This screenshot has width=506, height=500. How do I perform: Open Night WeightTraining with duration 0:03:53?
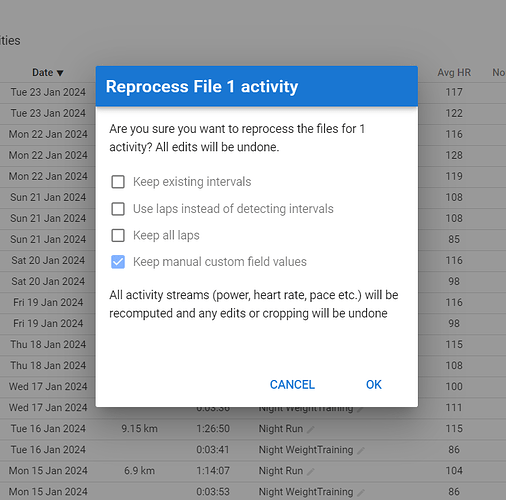coord(306,492)
